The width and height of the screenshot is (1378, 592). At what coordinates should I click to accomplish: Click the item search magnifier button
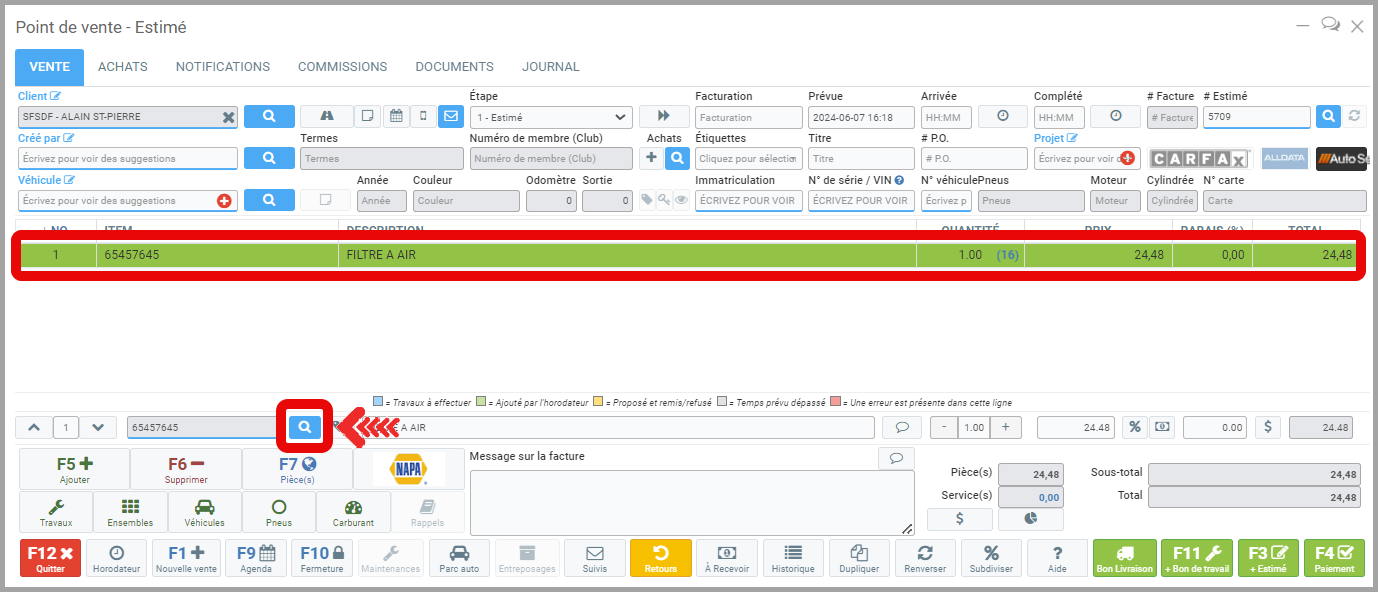point(305,427)
